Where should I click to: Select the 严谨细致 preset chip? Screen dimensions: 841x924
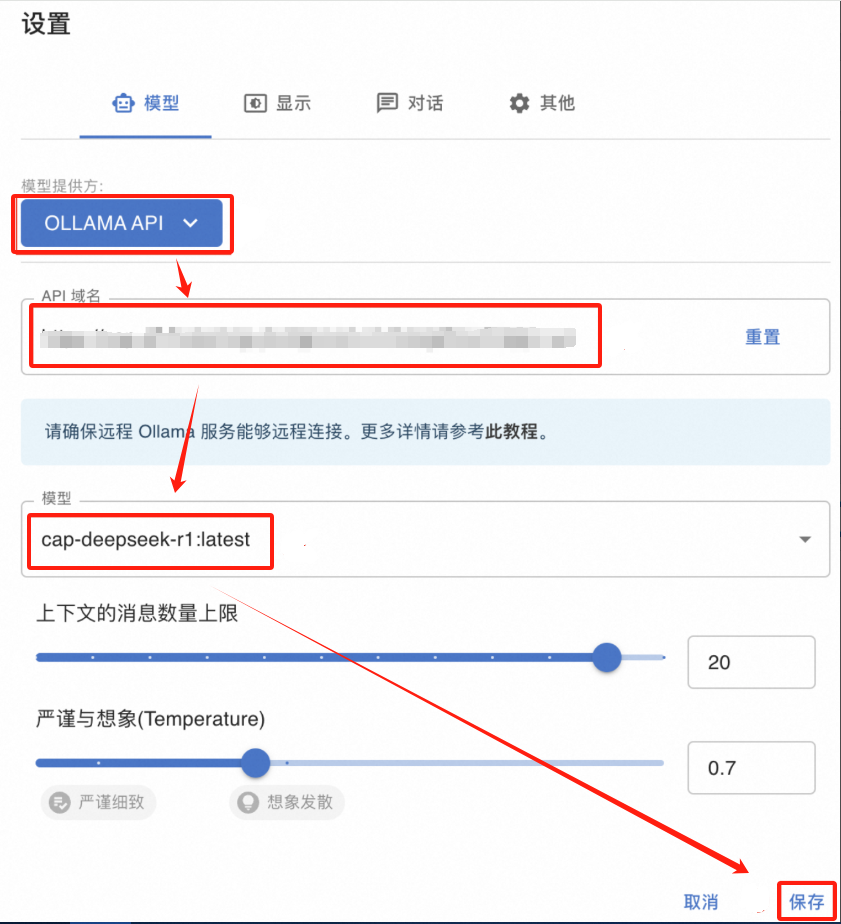98,802
